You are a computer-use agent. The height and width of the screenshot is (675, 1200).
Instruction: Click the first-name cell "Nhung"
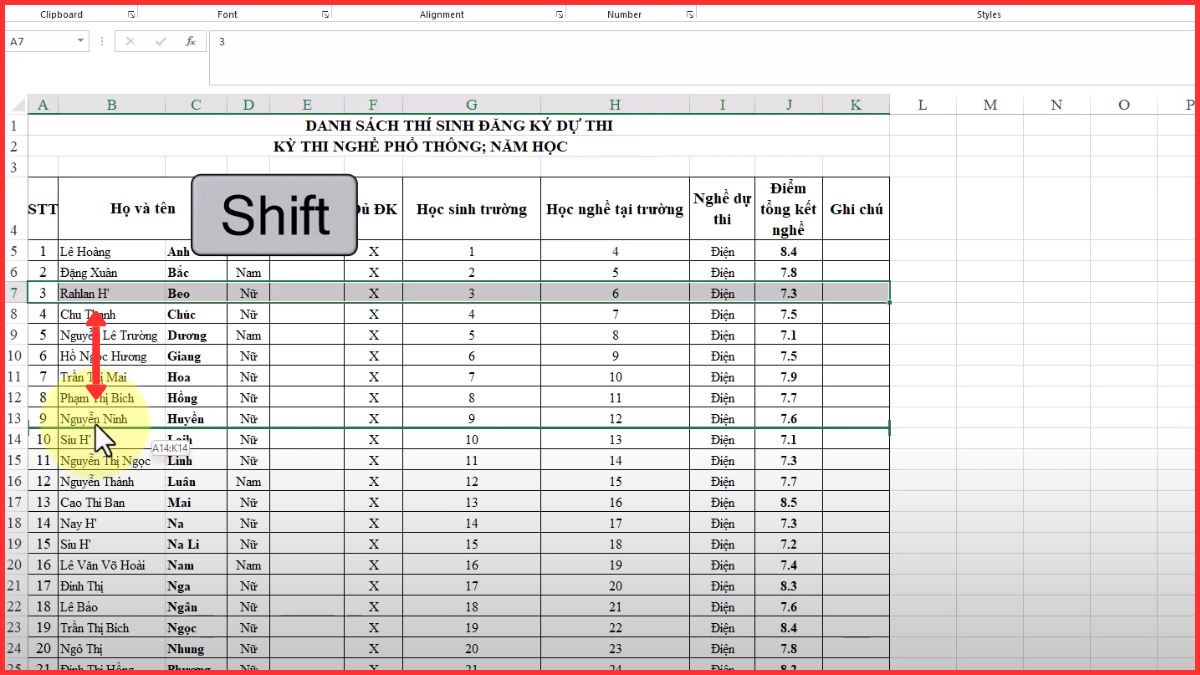tap(196, 648)
